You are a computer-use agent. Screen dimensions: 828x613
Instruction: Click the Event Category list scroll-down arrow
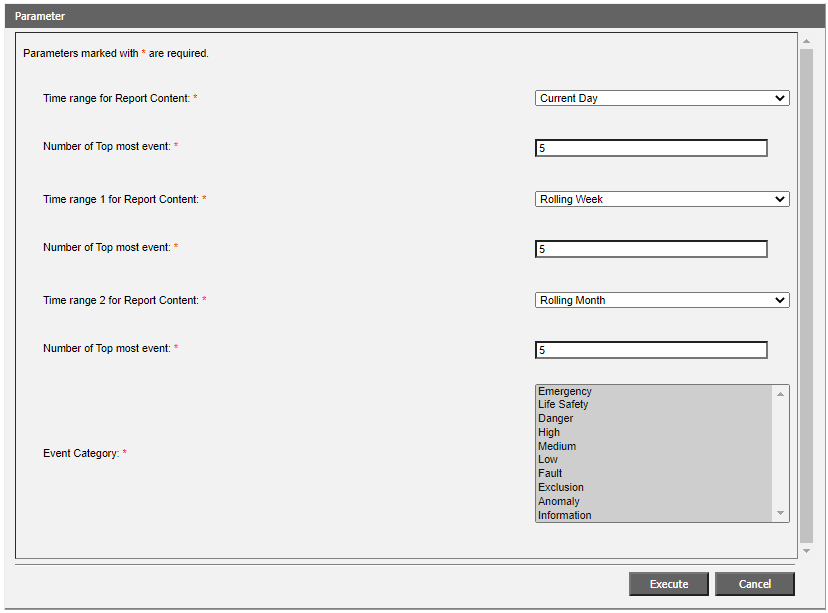coord(780,513)
